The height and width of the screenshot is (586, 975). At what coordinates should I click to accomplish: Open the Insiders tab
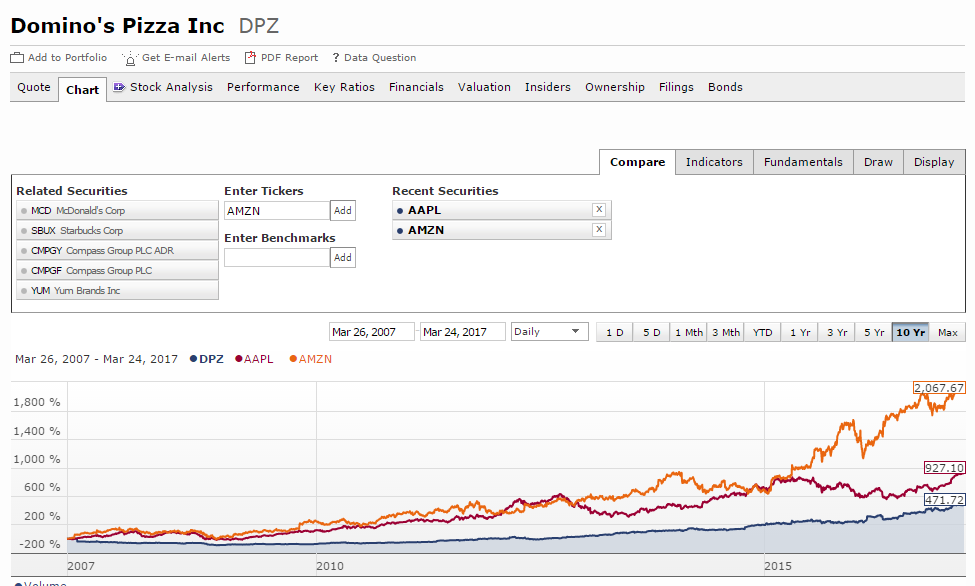(x=548, y=87)
